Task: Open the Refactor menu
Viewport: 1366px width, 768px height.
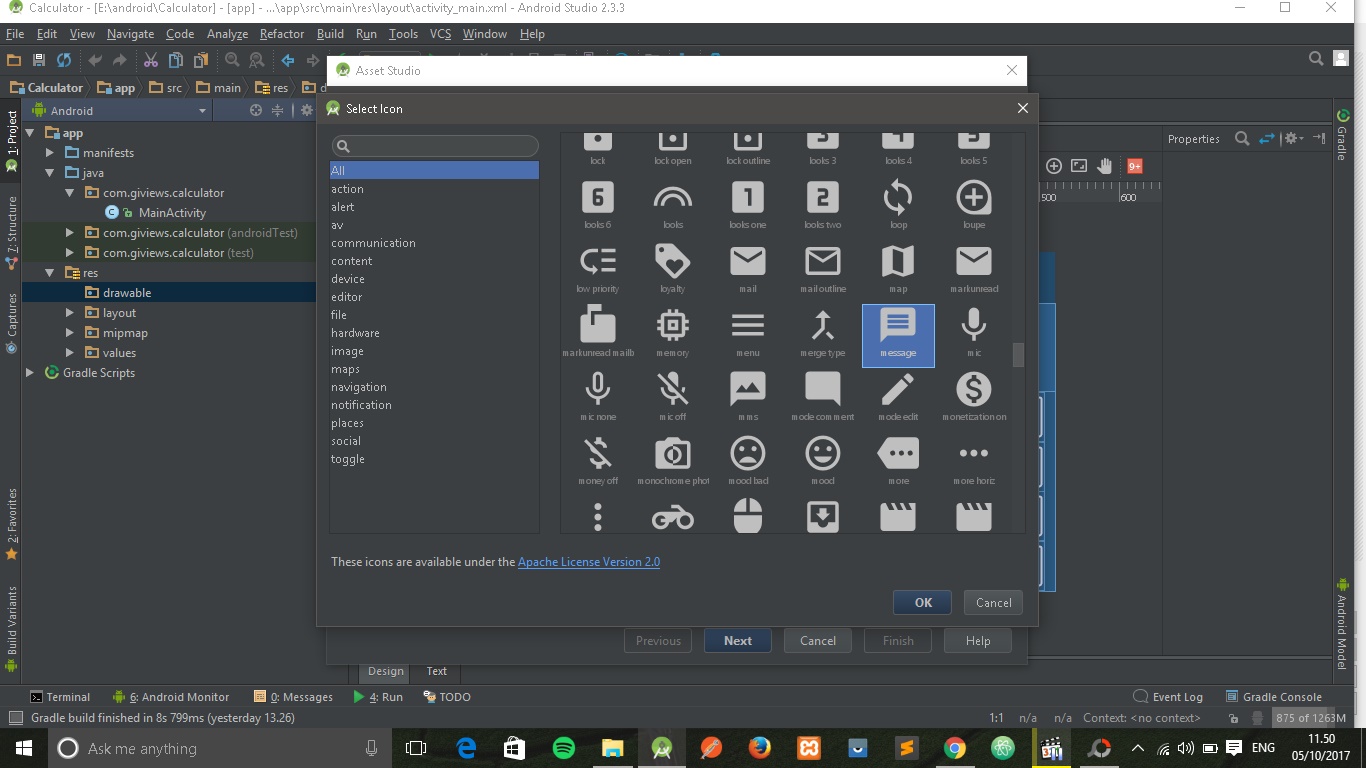Action: click(x=281, y=33)
